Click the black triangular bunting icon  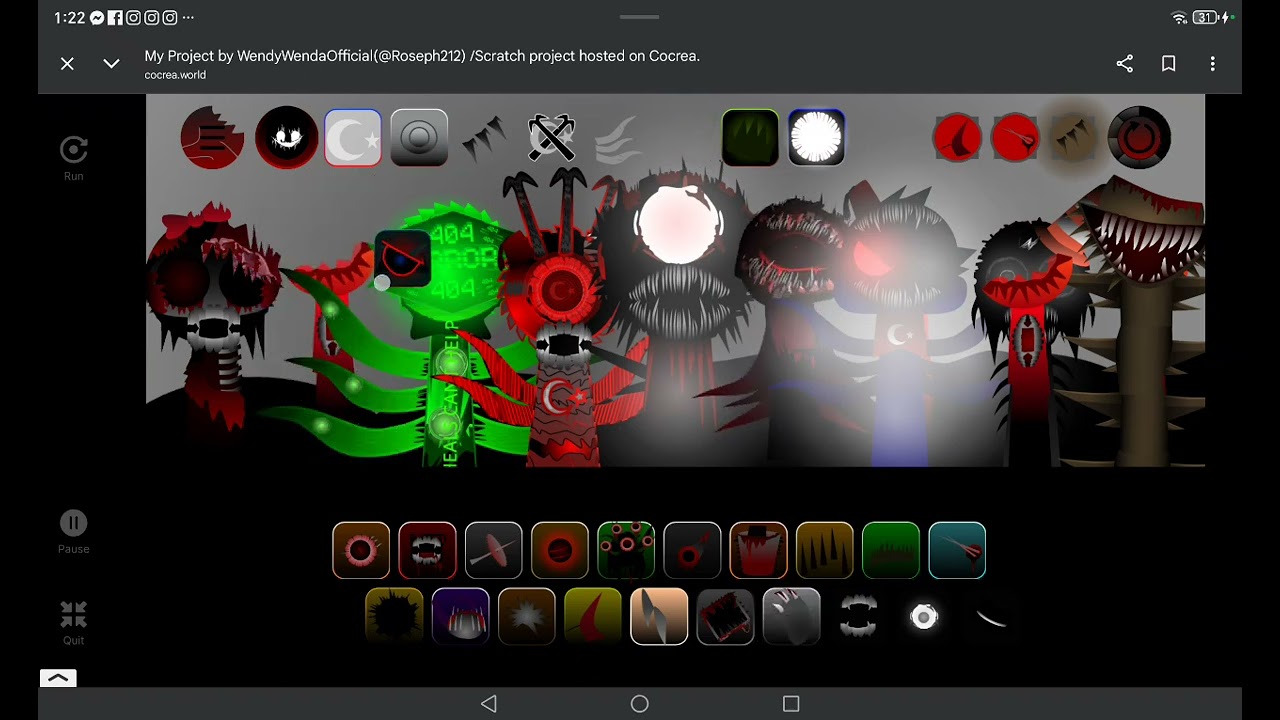(x=484, y=139)
